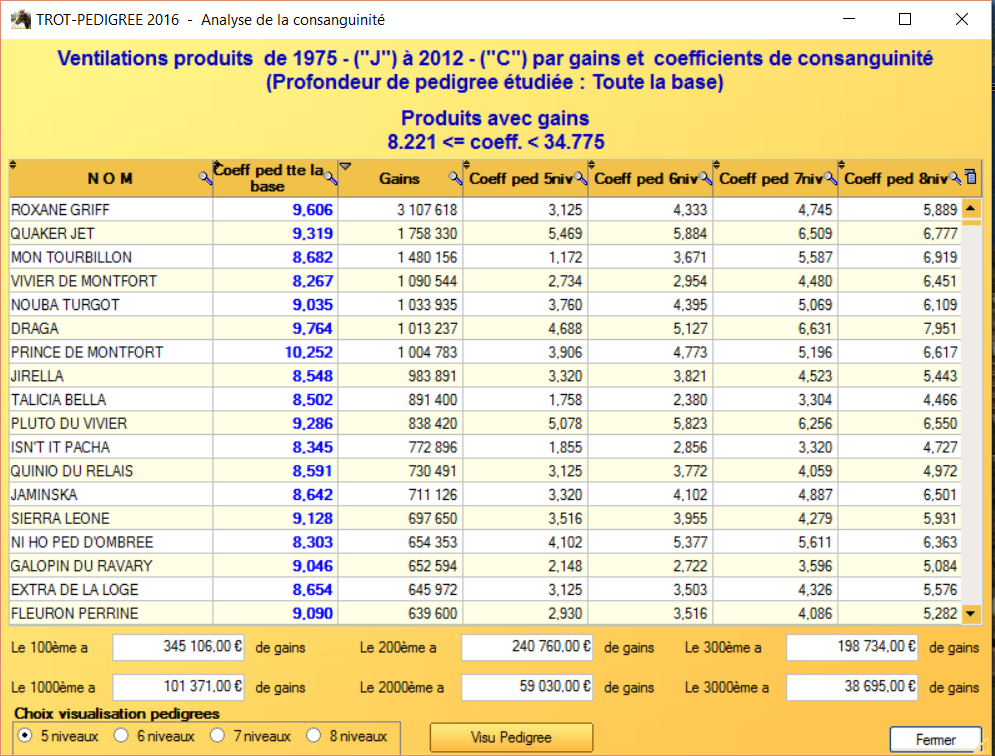Click the 6niv value 5,884 for QUAKER JET
The width and height of the screenshot is (995, 756).
tap(690, 234)
